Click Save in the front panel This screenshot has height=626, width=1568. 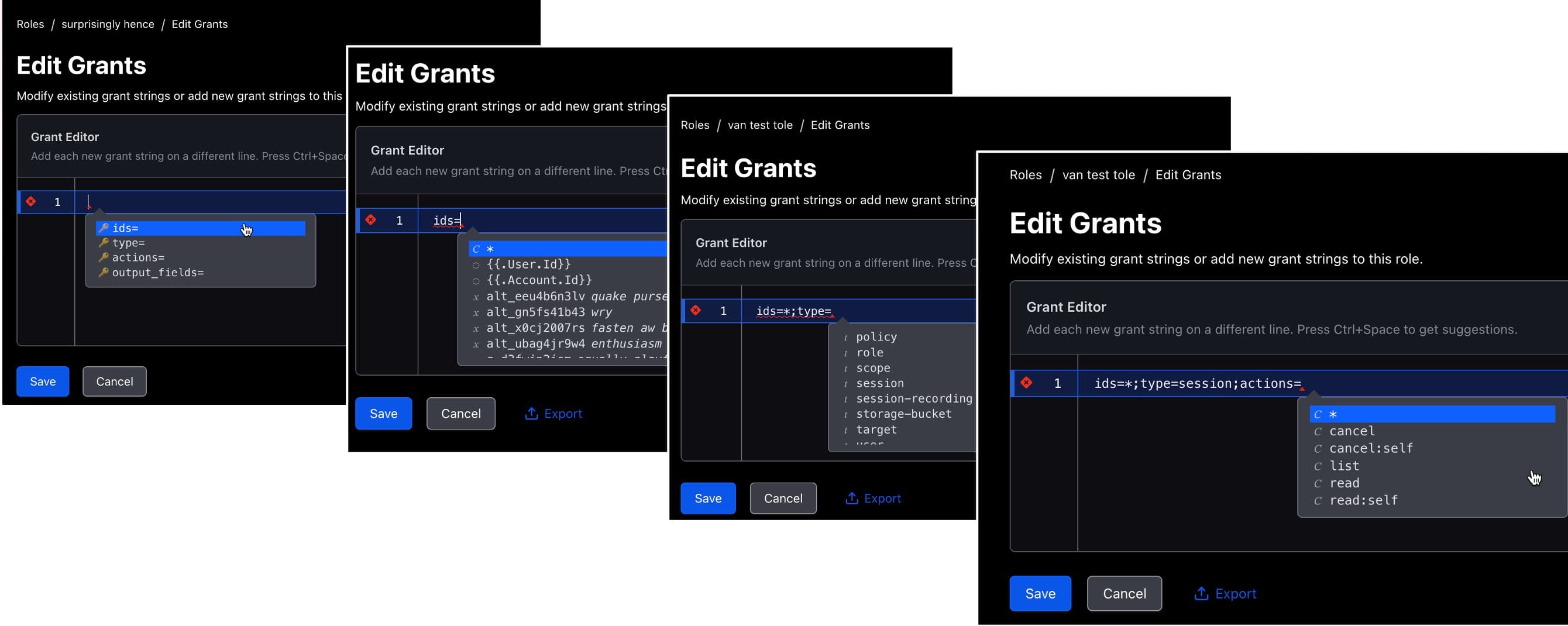click(1040, 593)
